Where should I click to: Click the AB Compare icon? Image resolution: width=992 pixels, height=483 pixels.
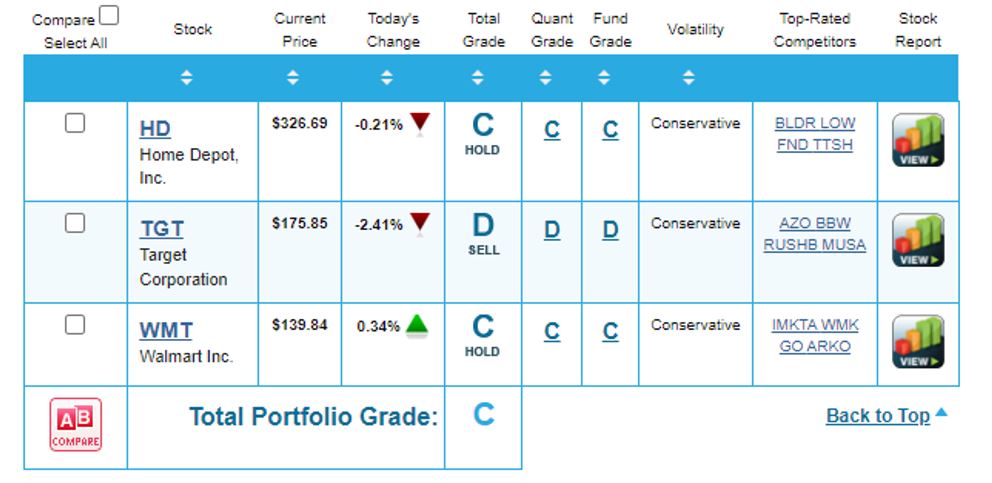tap(75, 425)
